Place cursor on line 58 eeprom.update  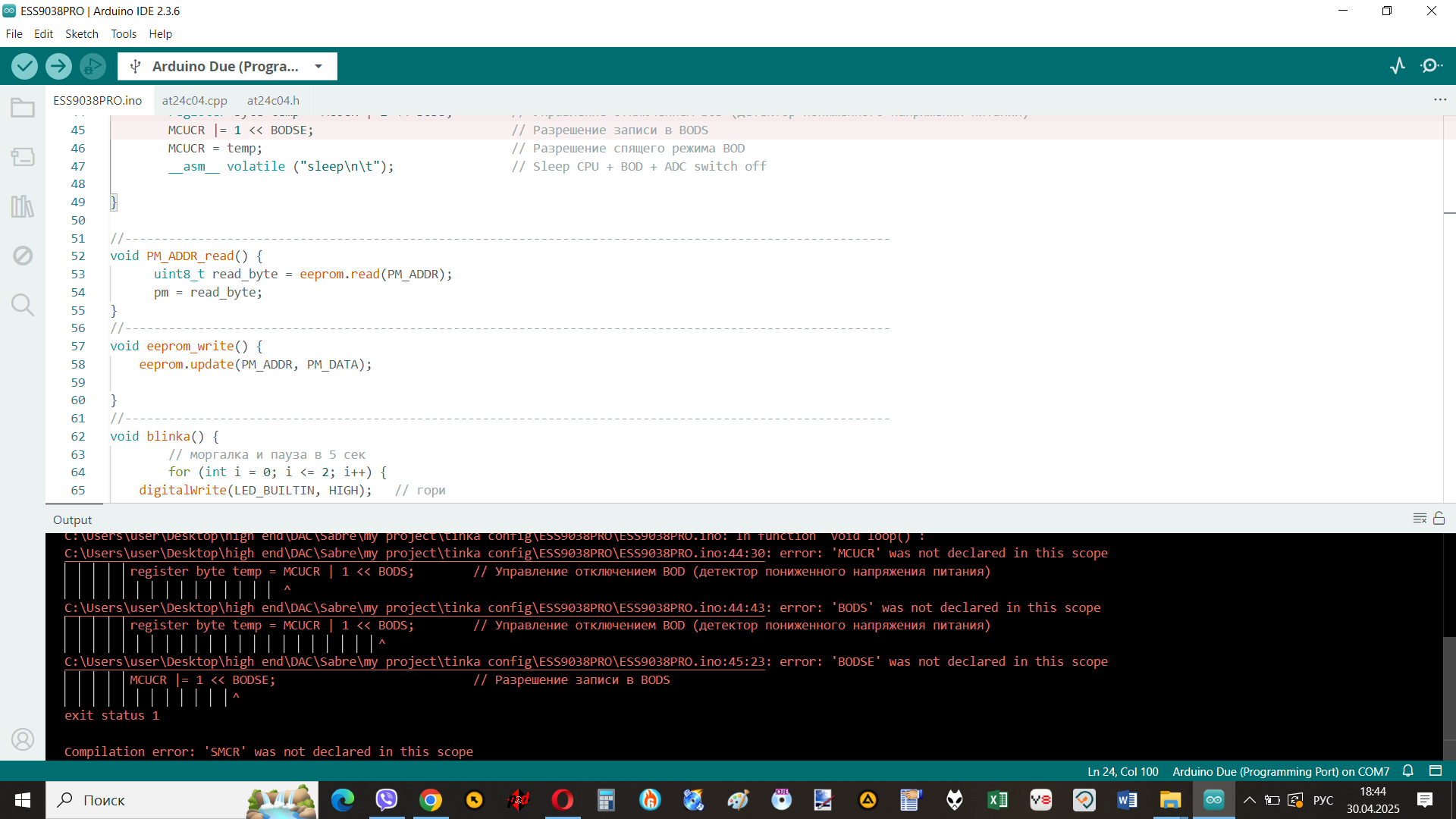pyautogui.click(x=256, y=365)
